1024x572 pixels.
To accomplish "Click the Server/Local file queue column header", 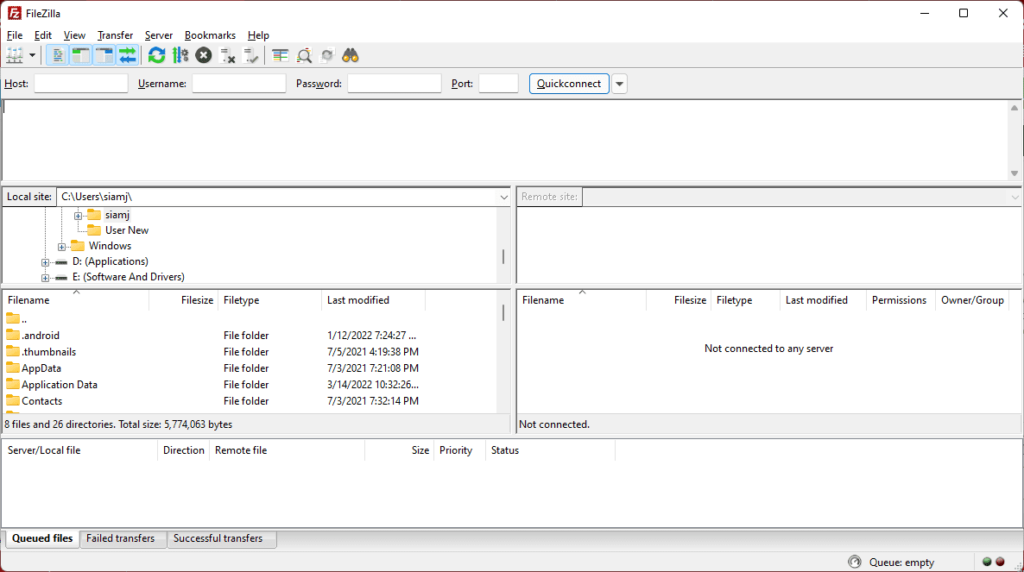I will [80, 451].
